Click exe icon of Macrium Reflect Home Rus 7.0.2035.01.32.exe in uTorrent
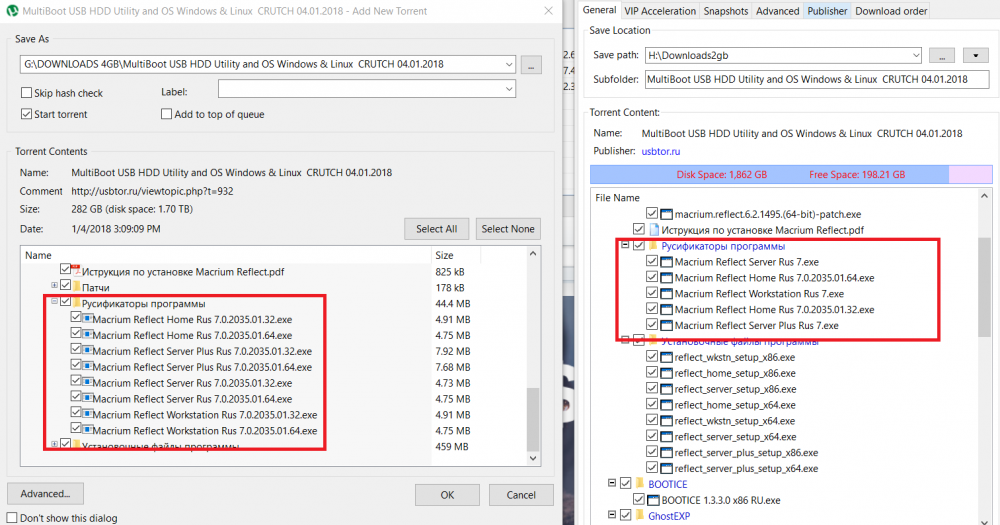 tap(87, 318)
